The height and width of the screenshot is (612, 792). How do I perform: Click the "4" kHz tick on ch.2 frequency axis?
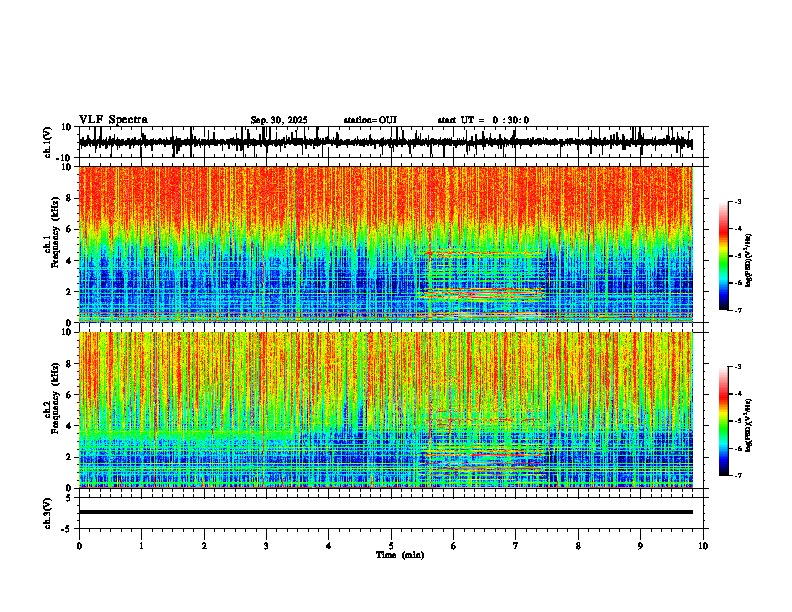pos(69,426)
